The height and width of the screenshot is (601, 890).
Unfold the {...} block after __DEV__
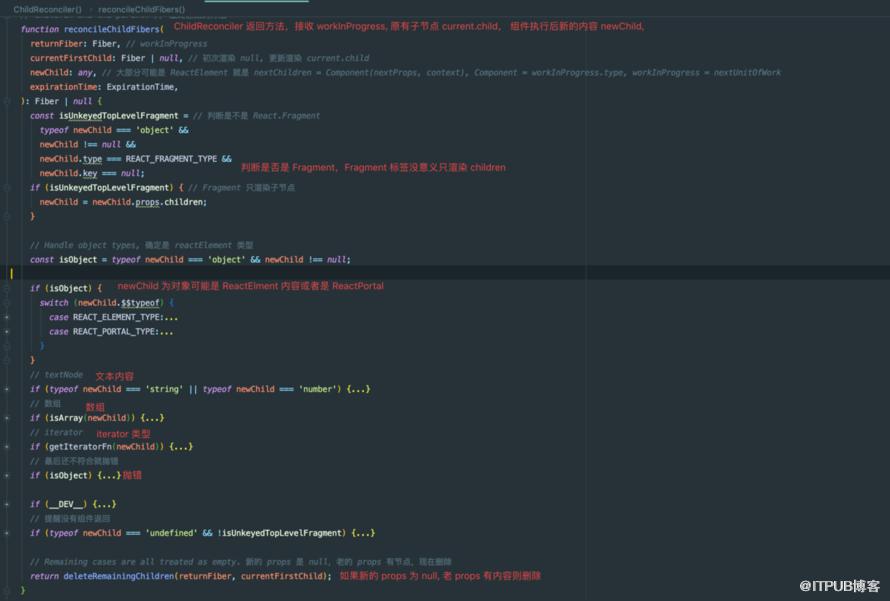tap(104, 505)
